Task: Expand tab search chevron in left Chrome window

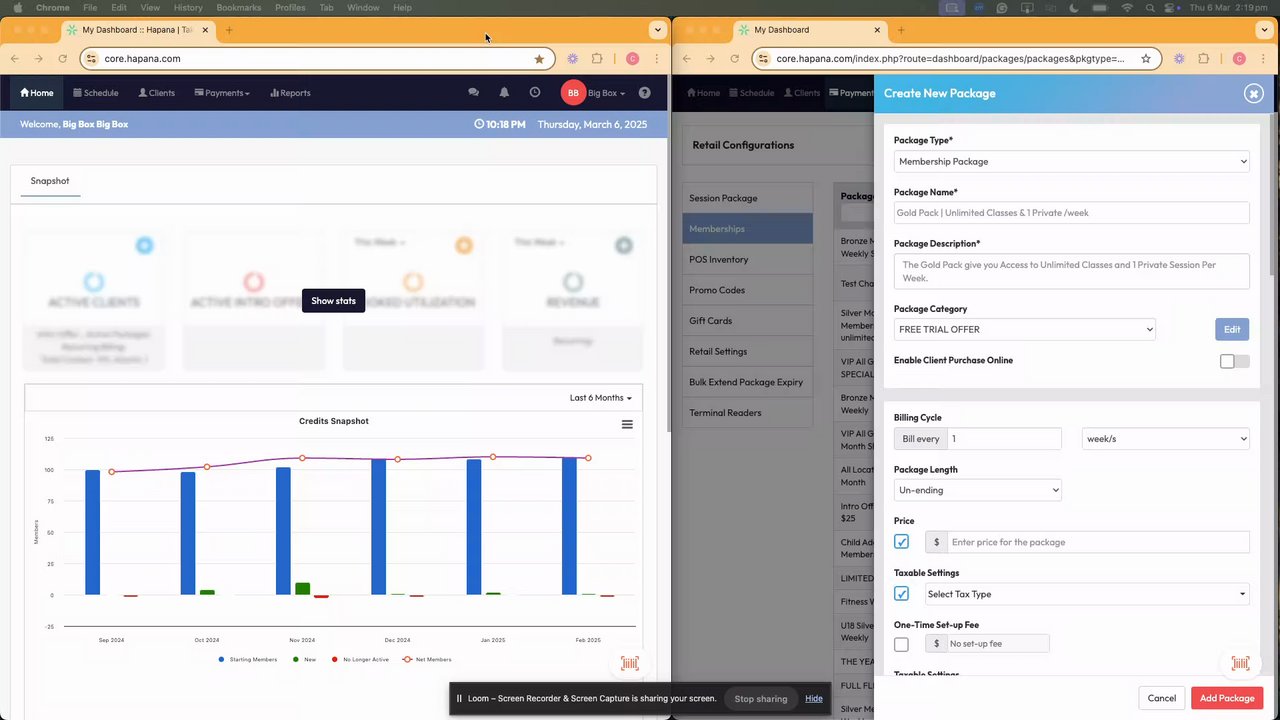Action: pos(657,30)
